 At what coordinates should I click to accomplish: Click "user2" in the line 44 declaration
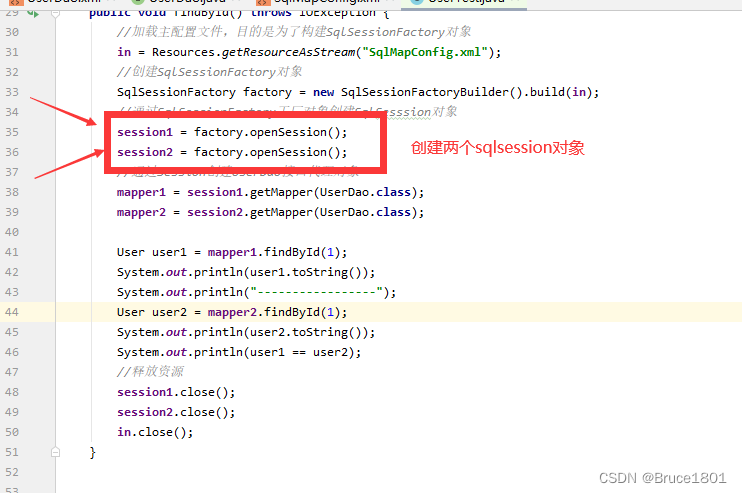[169, 312]
